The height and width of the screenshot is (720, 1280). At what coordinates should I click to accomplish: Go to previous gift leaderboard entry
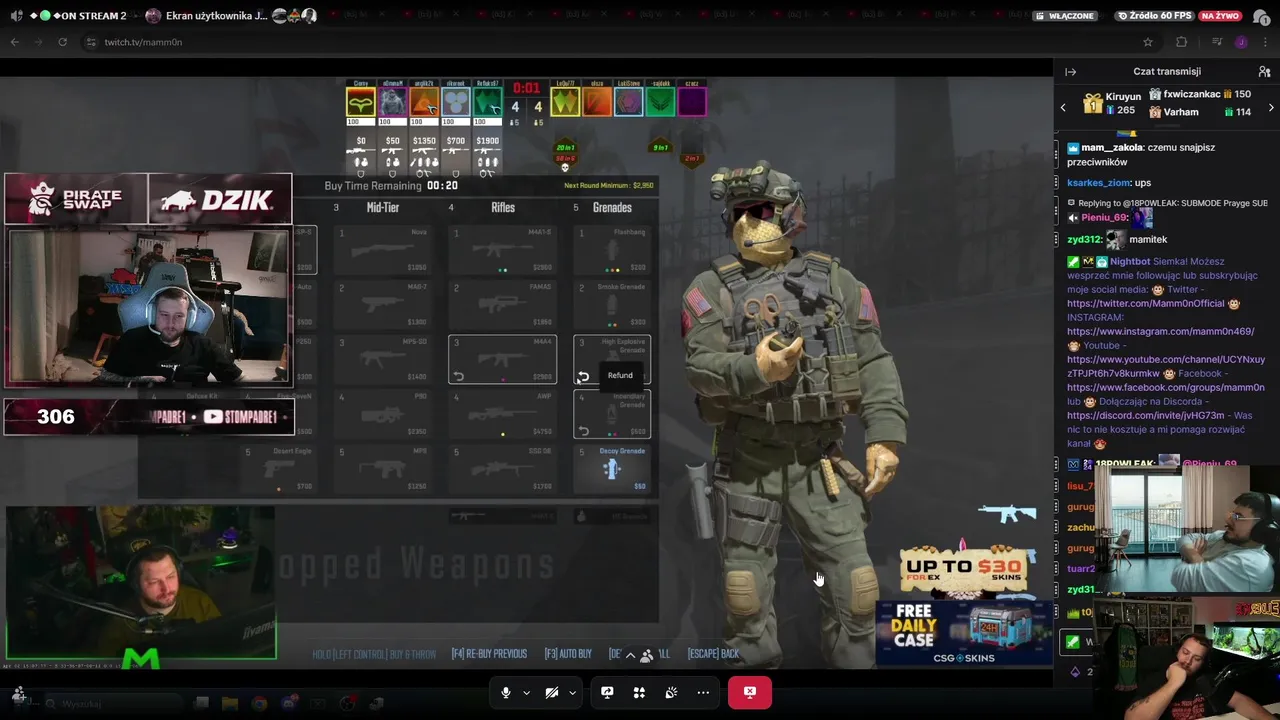point(1063,107)
